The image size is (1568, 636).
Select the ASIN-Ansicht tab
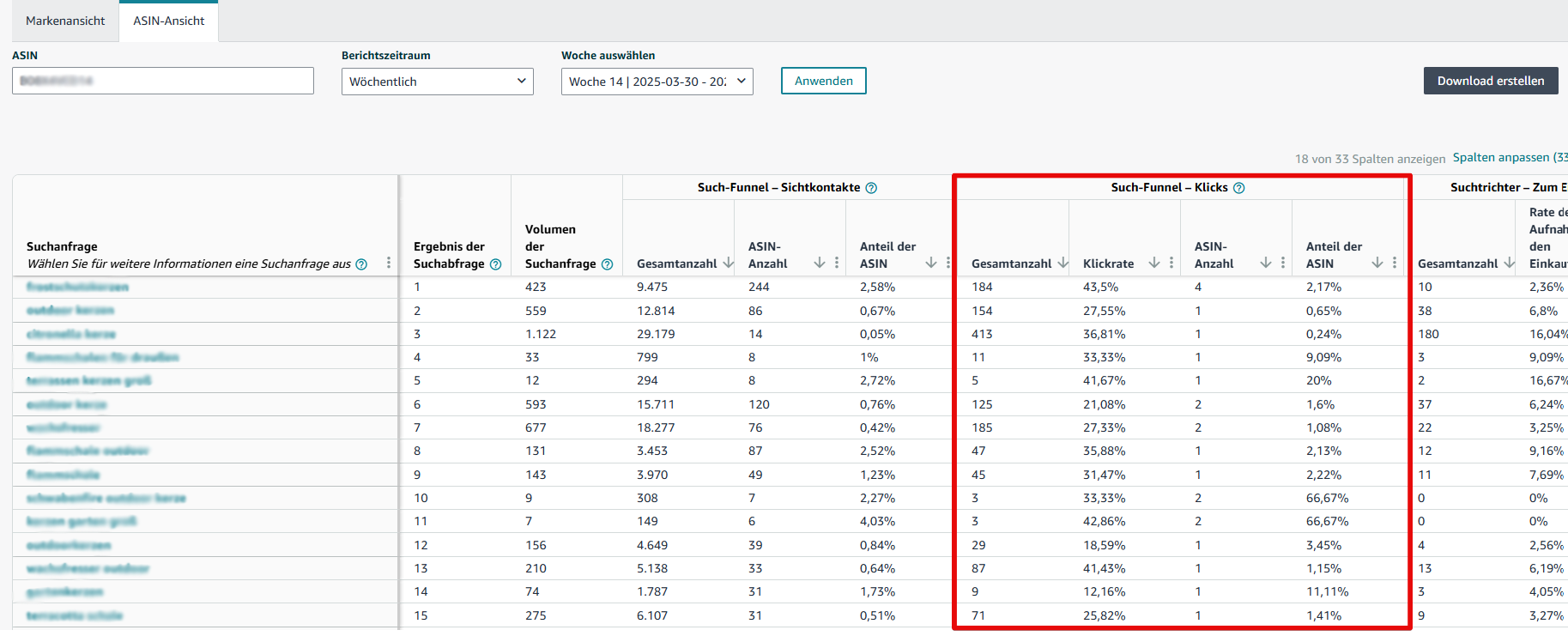[169, 21]
